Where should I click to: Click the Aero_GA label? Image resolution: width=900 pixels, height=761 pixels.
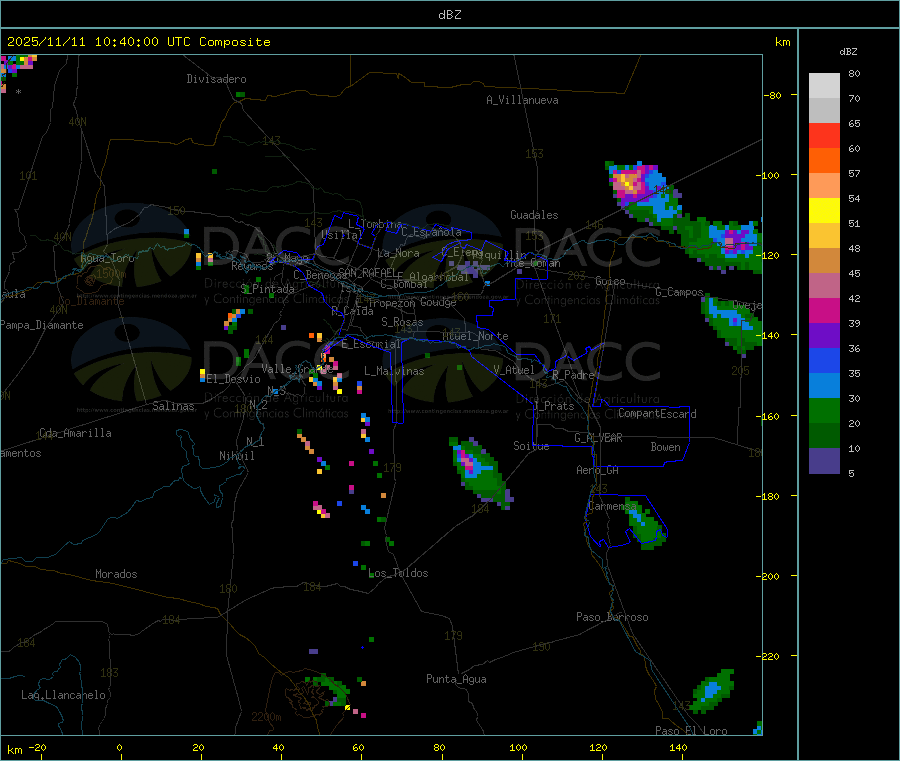click(598, 470)
